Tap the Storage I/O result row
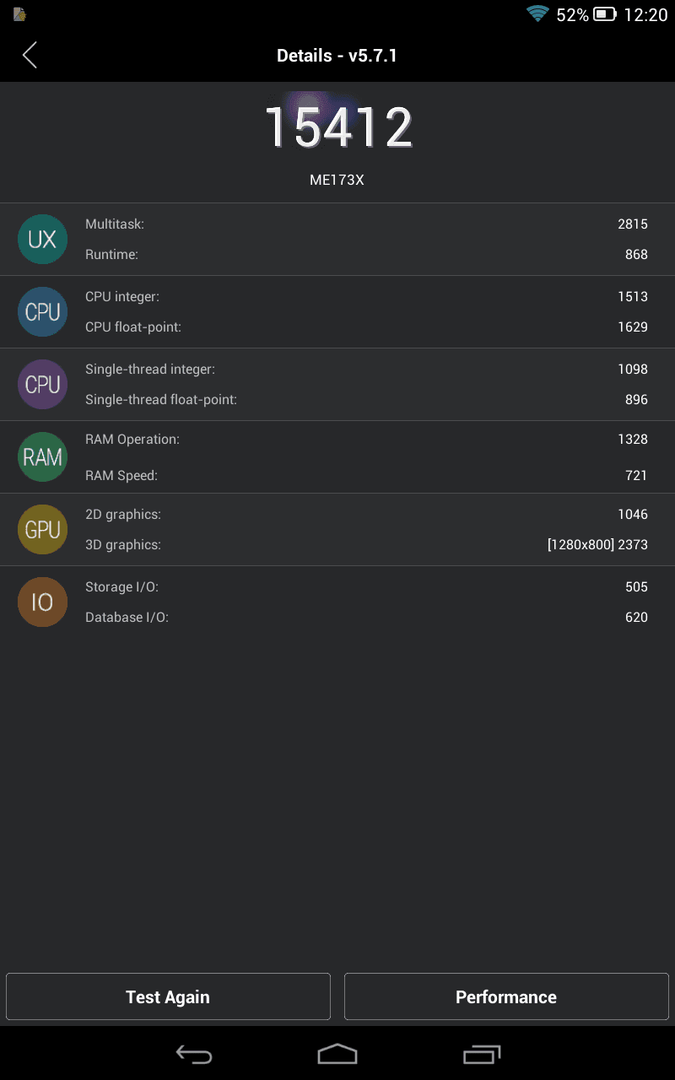 pyautogui.click(x=366, y=587)
